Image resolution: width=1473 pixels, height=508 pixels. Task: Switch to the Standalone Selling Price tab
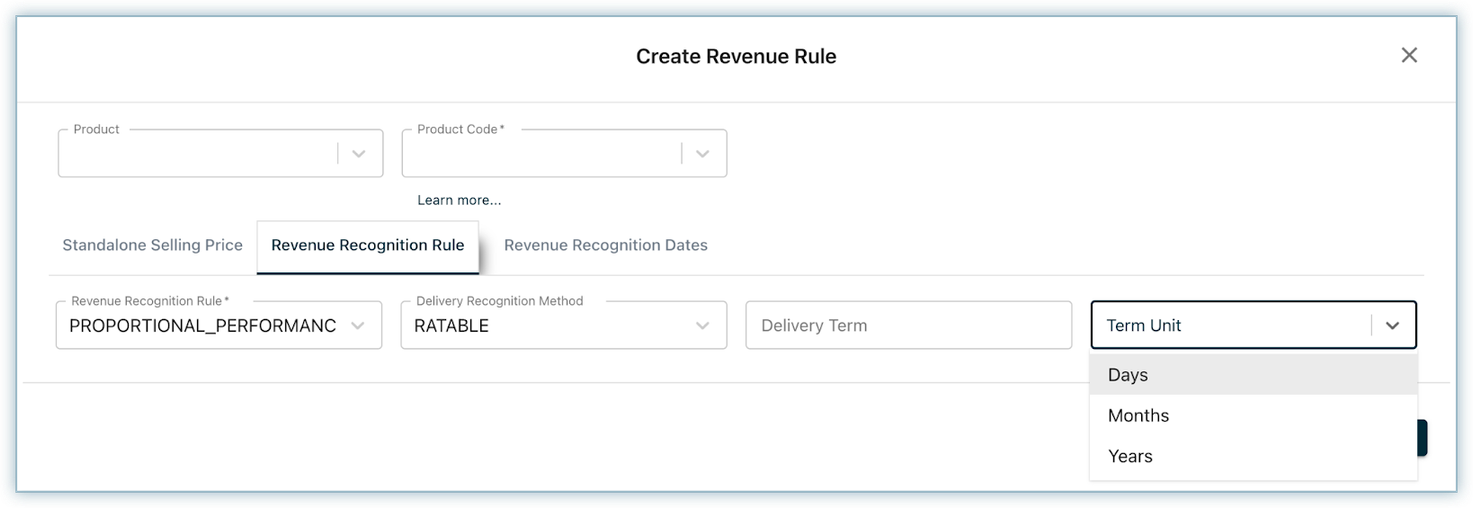152,245
